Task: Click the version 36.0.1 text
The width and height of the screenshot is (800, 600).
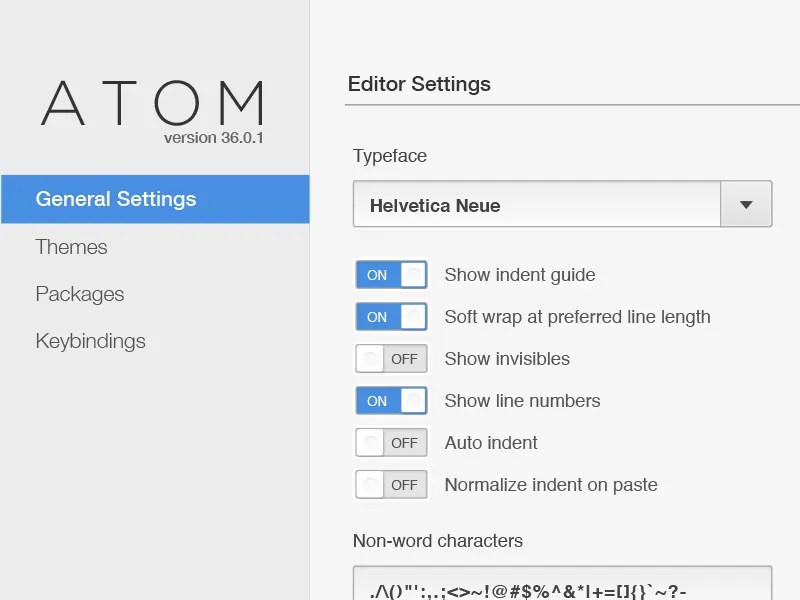Action: [213, 138]
